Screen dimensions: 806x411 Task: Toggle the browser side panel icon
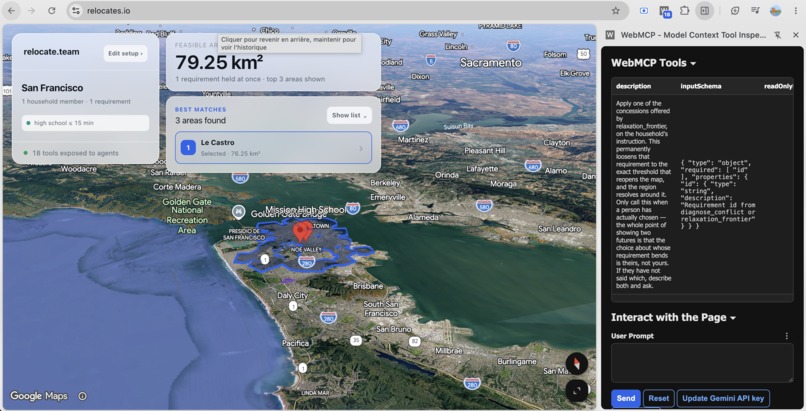[705, 11]
